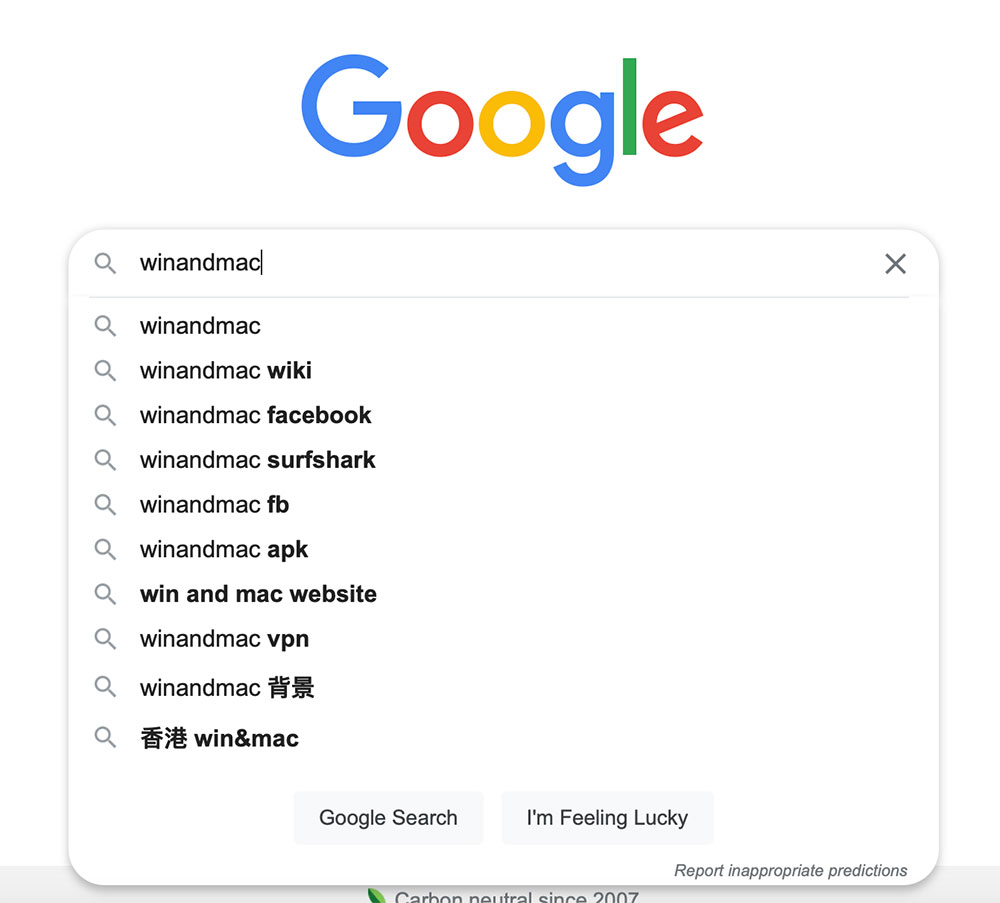Select the 'winandmac surfshark' suggestion
The width and height of the screenshot is (1000, 903).
tap(257, 460)
